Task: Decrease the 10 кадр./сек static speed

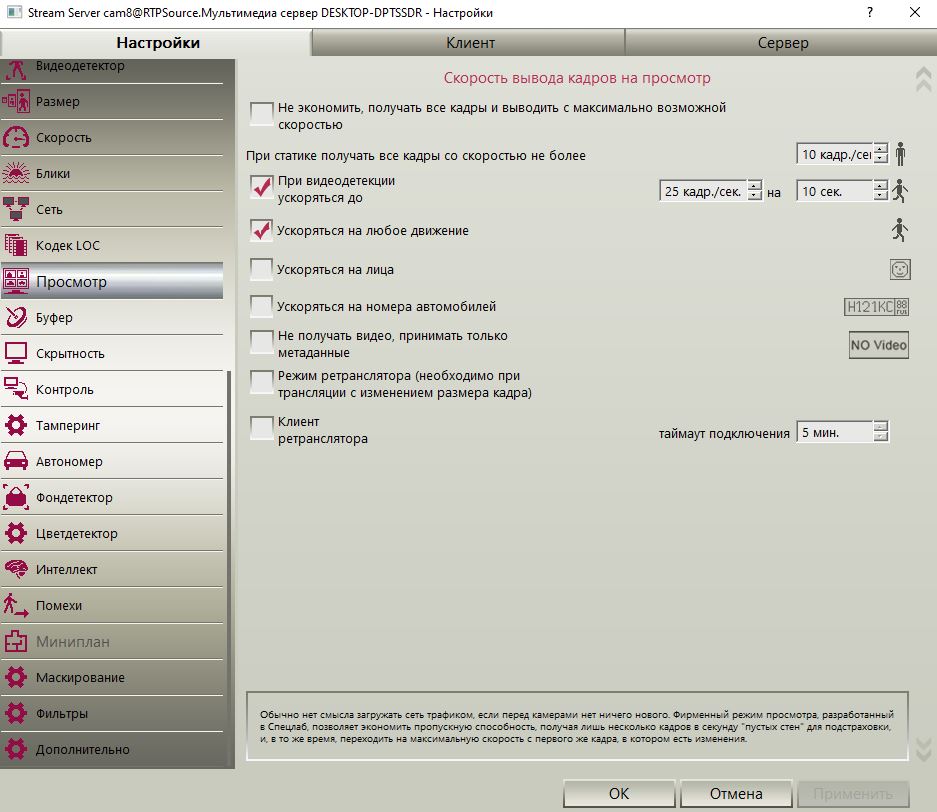Action: (x=881, y=159)
